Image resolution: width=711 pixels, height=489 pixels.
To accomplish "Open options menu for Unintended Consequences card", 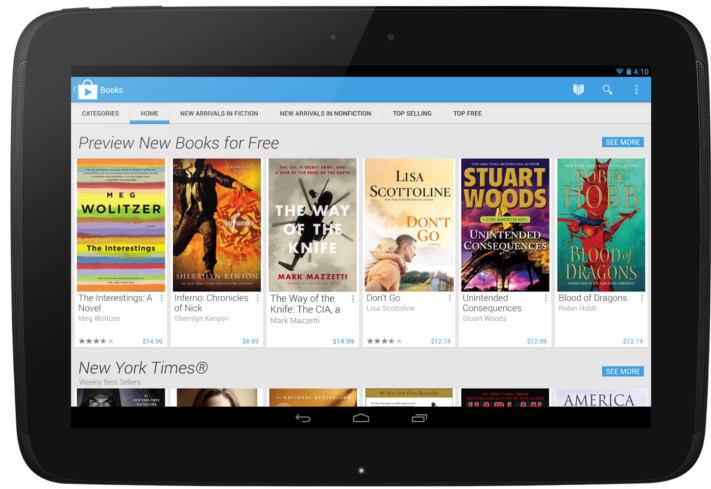I will (x=545, y=298).
